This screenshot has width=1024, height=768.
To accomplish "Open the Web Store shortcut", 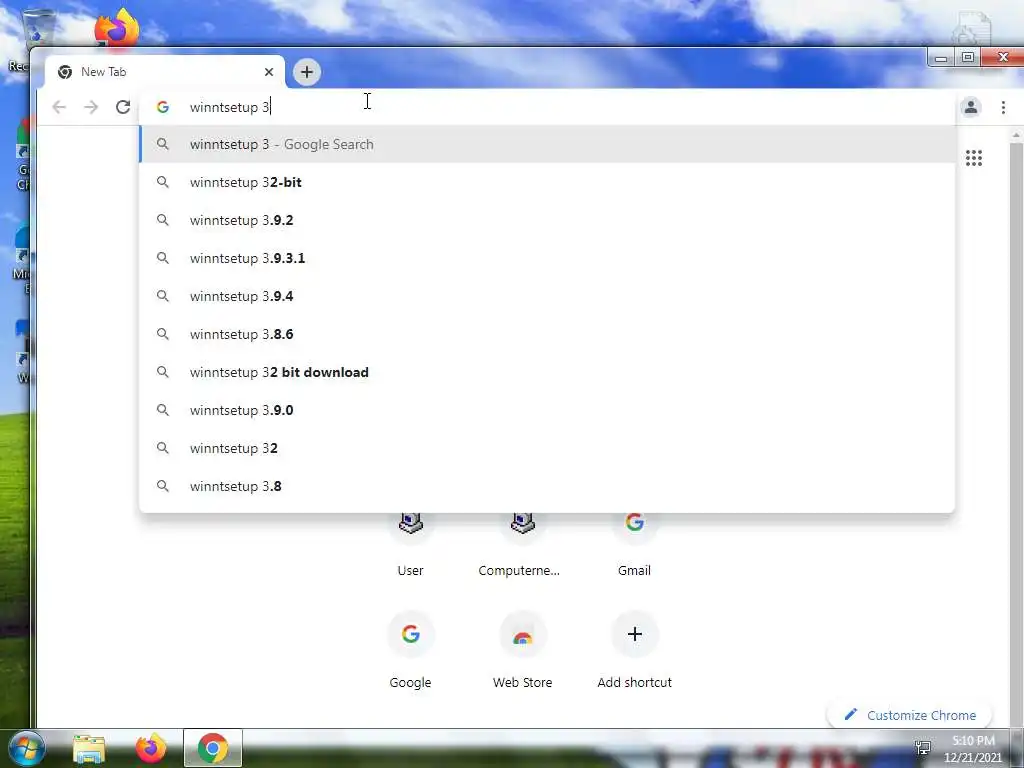I will coord(522,650).
